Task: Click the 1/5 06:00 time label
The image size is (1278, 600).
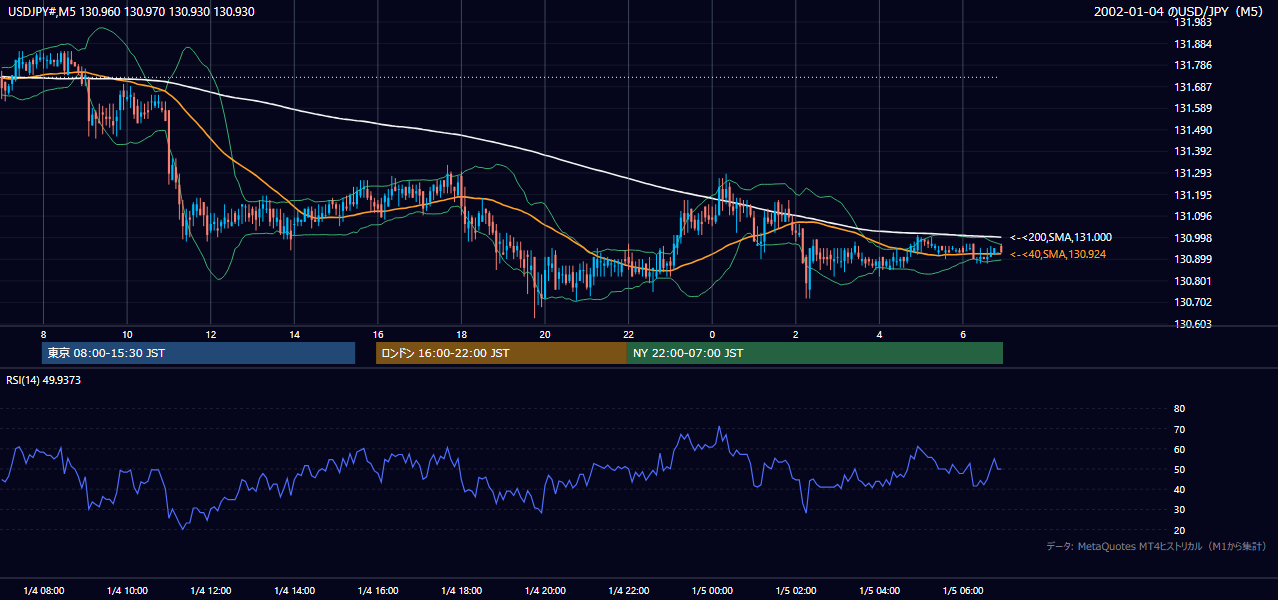Action: (963, 590)
